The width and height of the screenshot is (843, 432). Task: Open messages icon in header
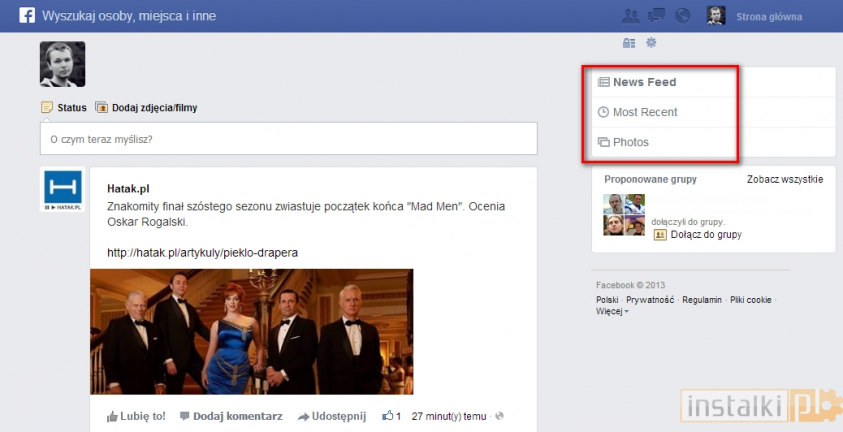[656, 16]
